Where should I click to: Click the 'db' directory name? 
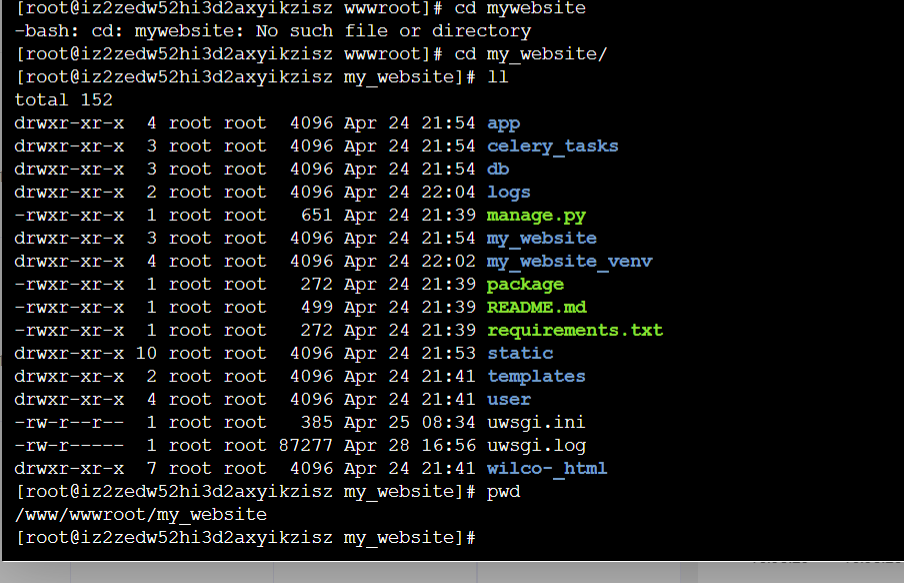click(x=498, y=169)
